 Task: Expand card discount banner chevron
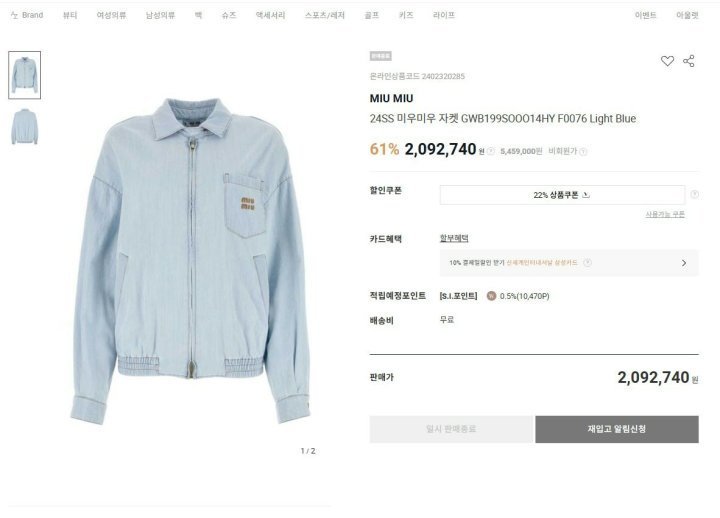point(684,263)
